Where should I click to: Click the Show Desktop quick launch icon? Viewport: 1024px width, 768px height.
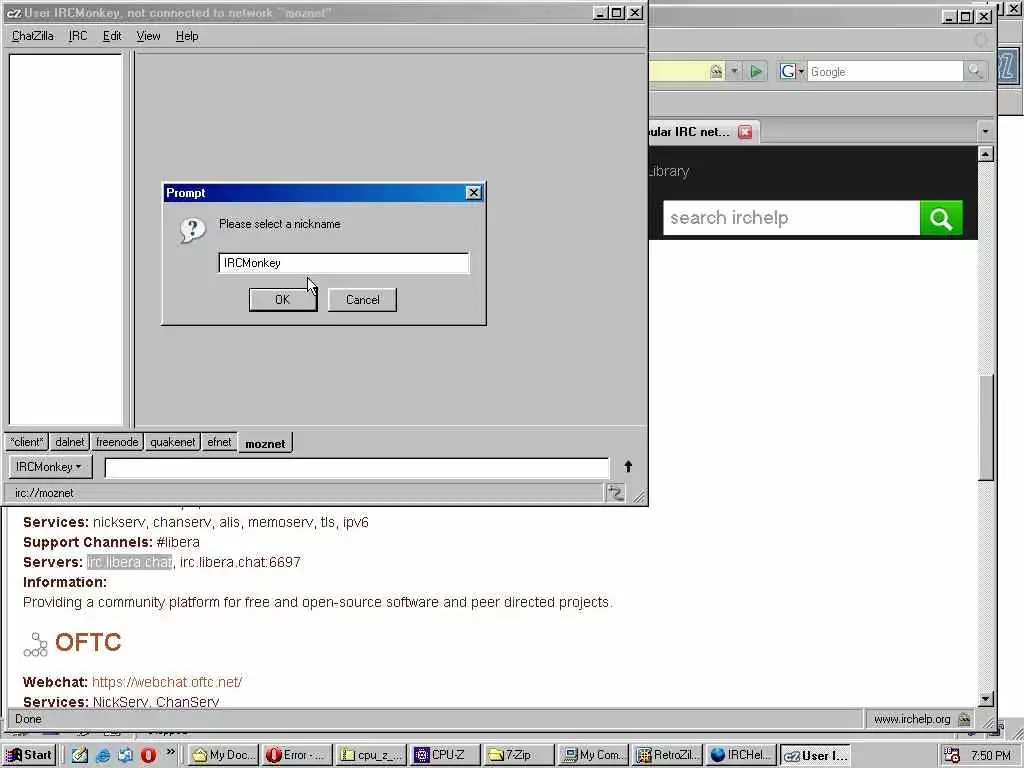[126, 755]
